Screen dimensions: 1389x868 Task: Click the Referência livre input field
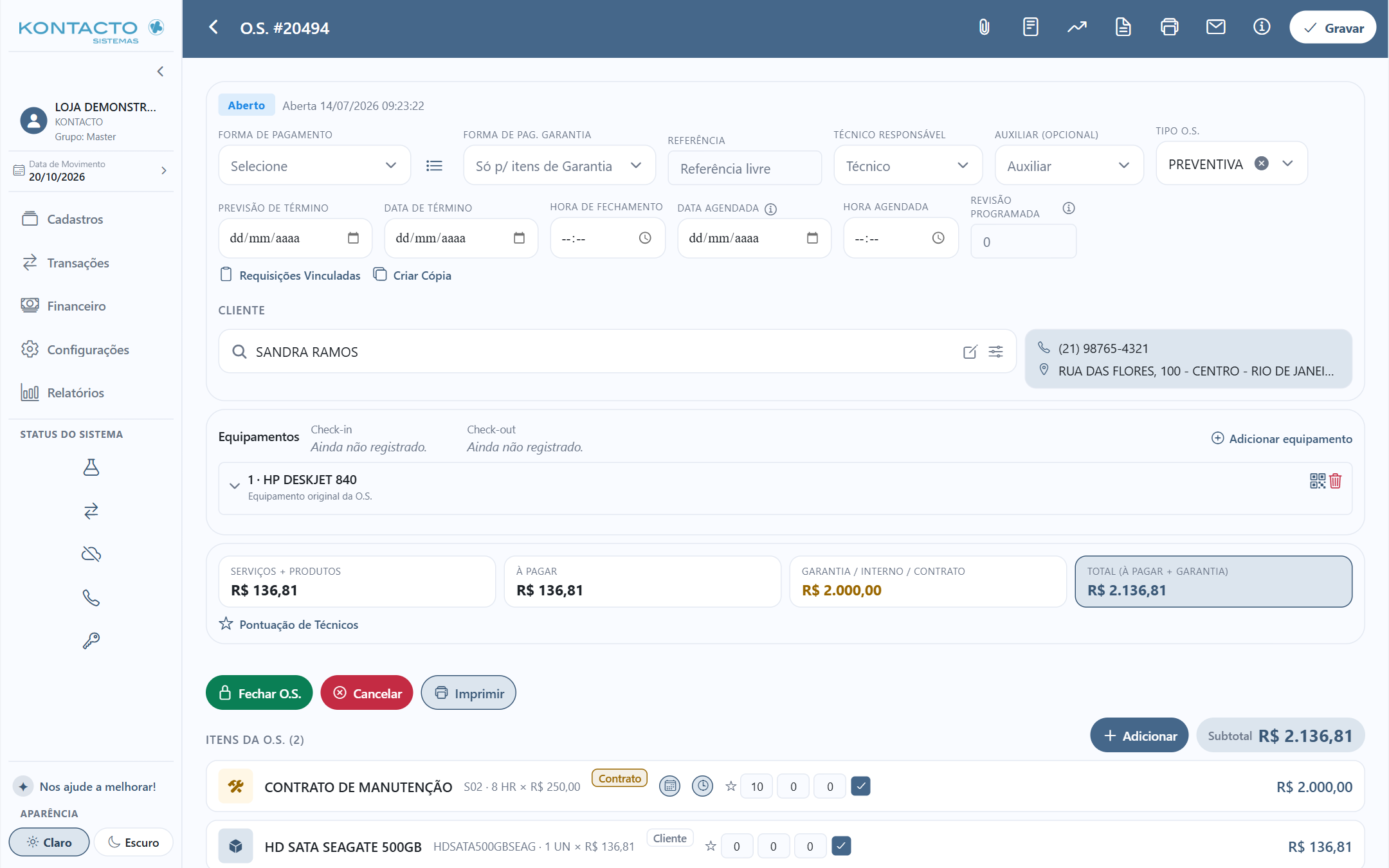coord(745,168)
